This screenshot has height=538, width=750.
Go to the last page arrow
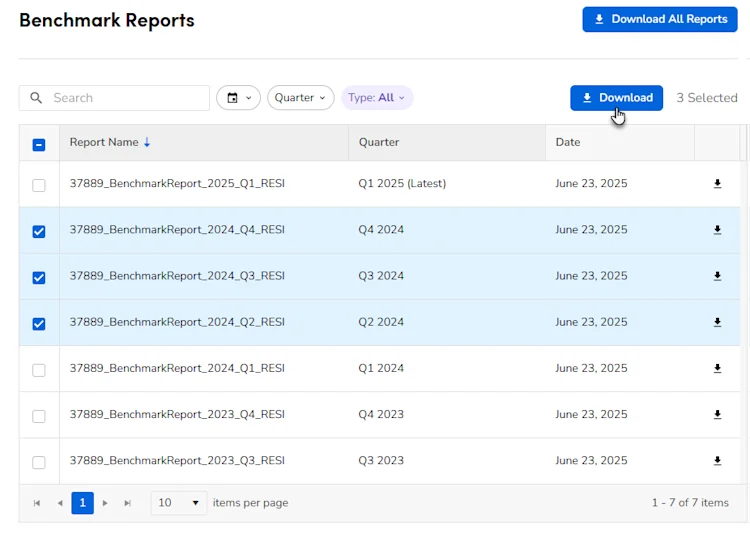pyautogui.click(x=127, y=503)
